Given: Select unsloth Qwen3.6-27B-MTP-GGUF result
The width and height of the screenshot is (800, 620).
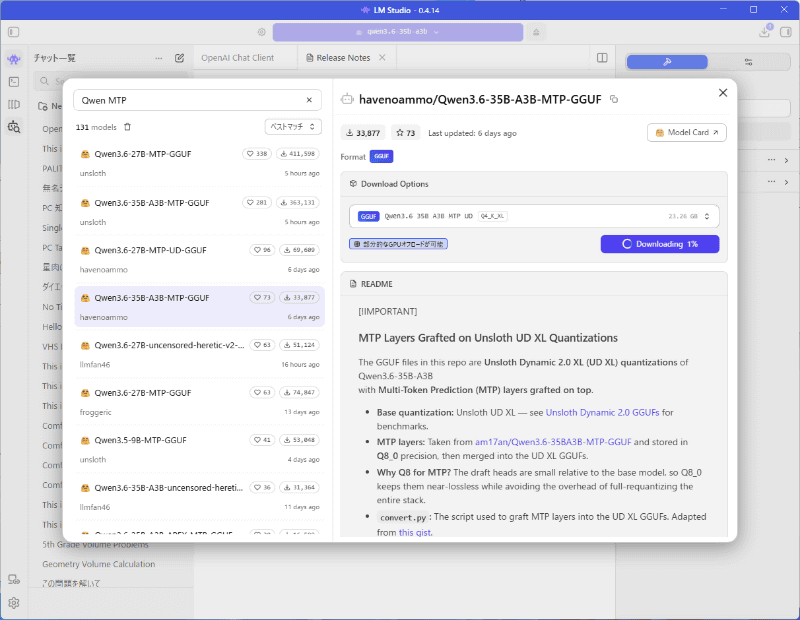Looking at the screenshot, I should click(199, 163).
